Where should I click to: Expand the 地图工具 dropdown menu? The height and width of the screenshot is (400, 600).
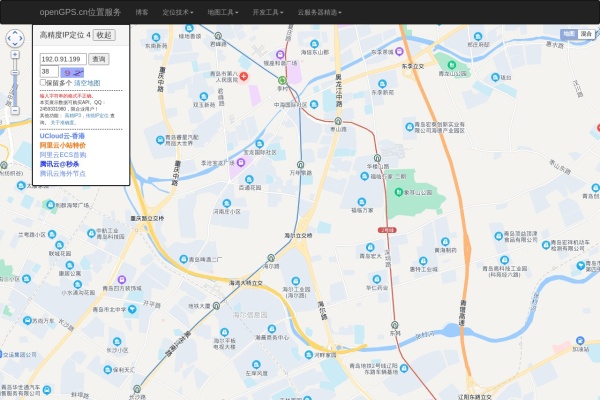pos(222,12)
